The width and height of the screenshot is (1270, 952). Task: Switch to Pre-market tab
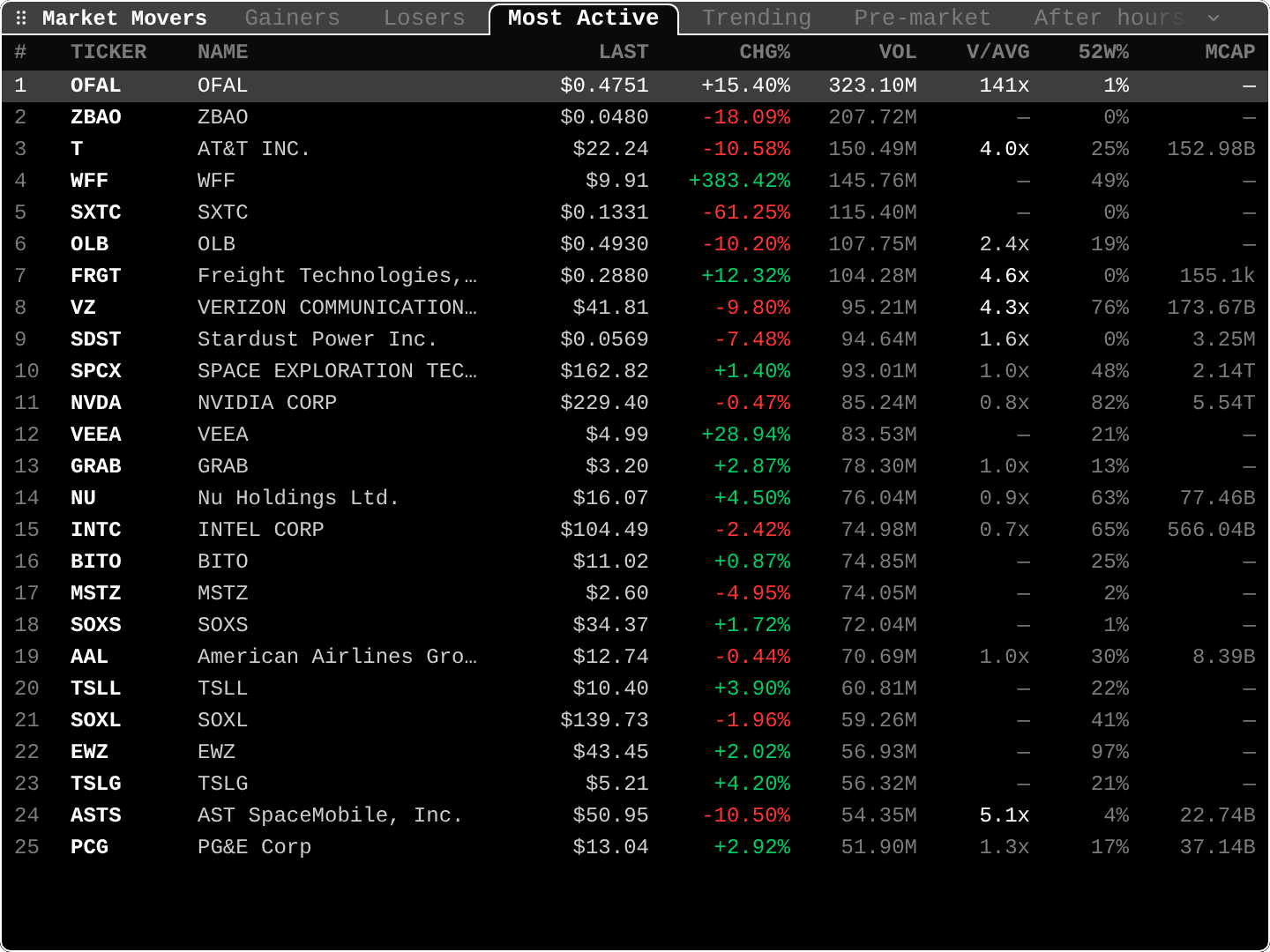[923, 18]
